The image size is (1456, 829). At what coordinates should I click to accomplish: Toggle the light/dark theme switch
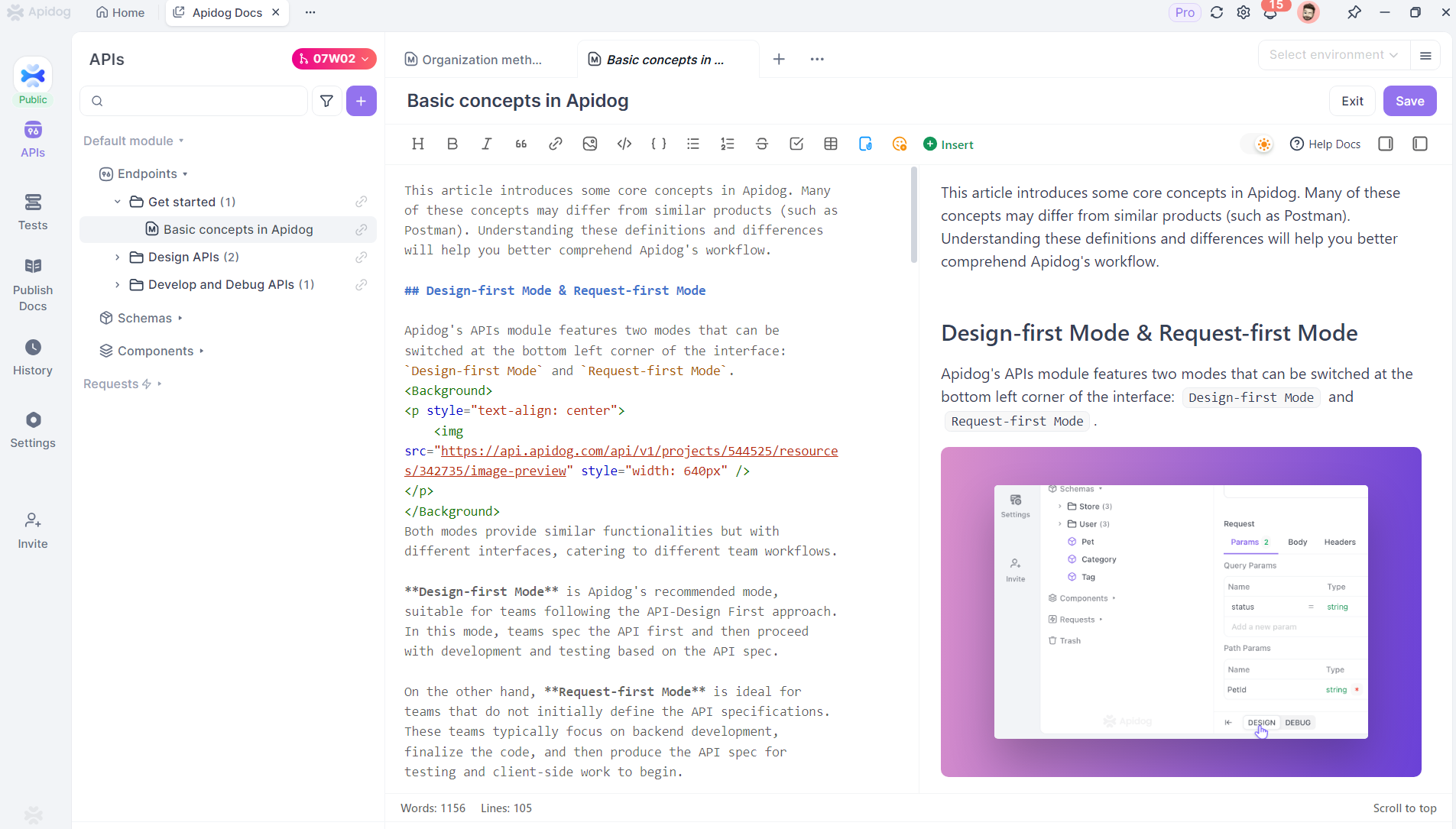coord(1257,144)
